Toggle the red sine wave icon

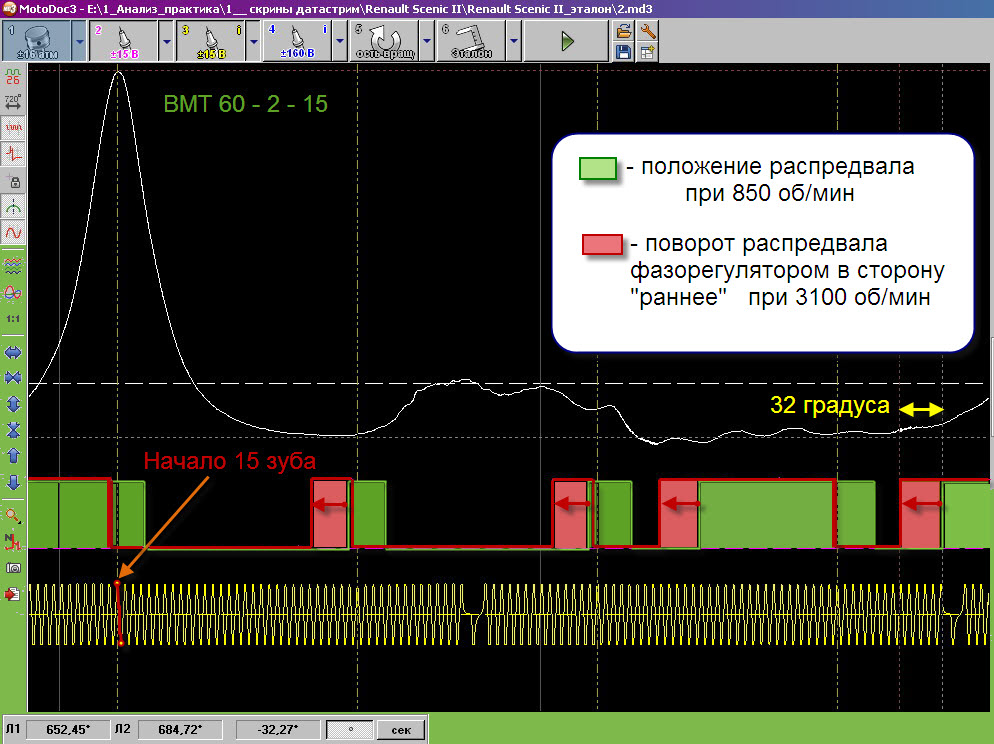pyautogui.click(x=13, y=233)
